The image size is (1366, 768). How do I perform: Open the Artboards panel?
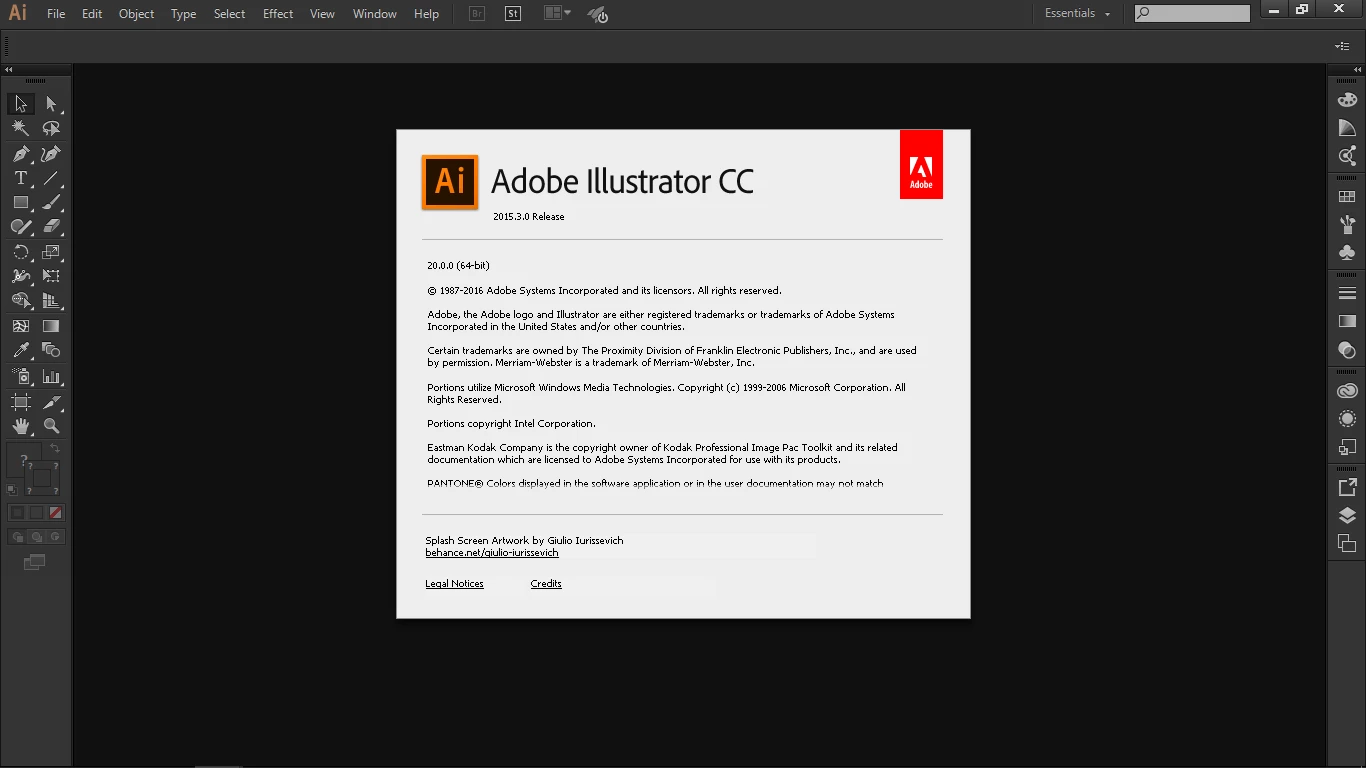point(1347,544)
